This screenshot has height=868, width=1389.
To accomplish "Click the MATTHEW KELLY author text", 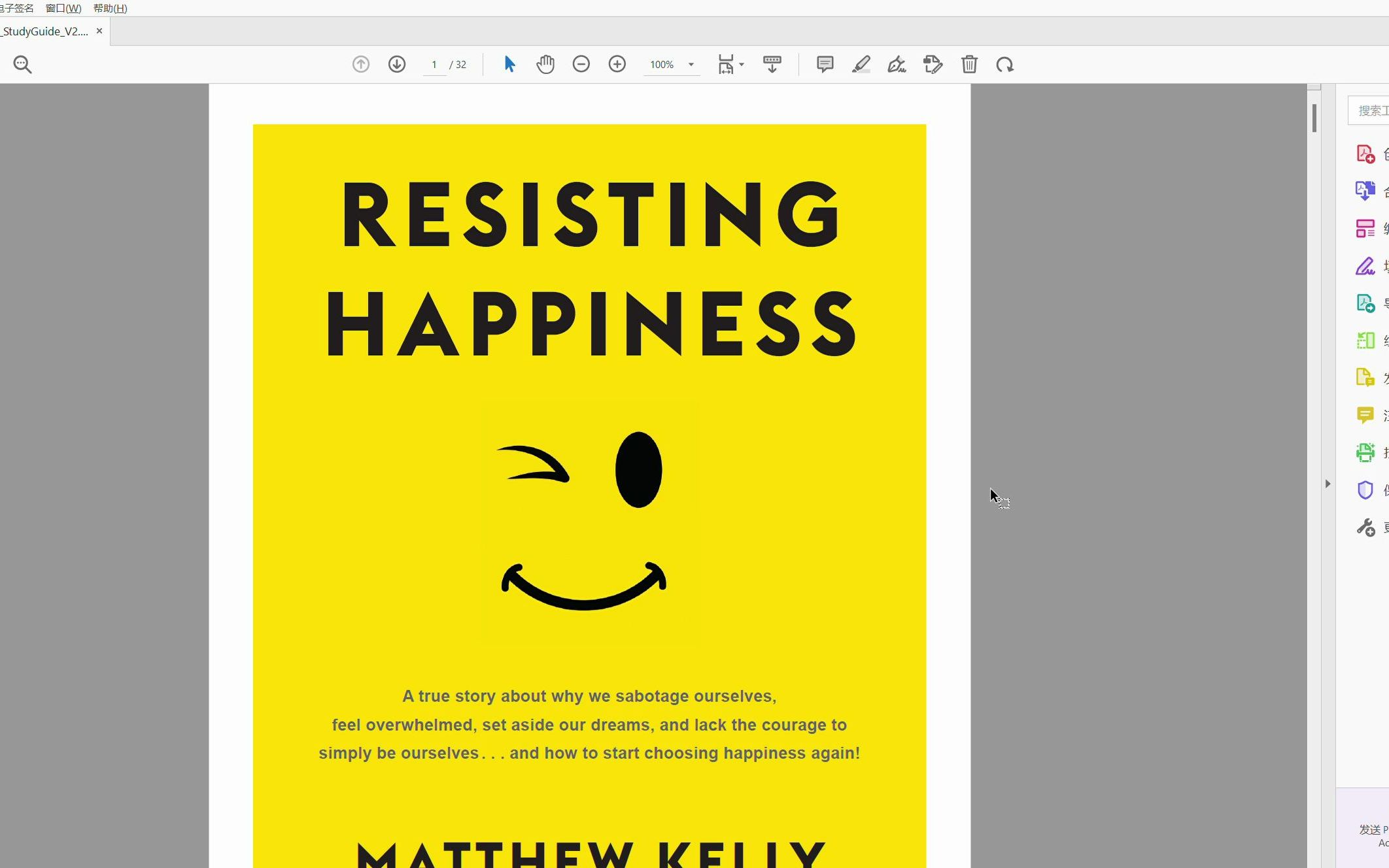I will [x=592, y=854].
